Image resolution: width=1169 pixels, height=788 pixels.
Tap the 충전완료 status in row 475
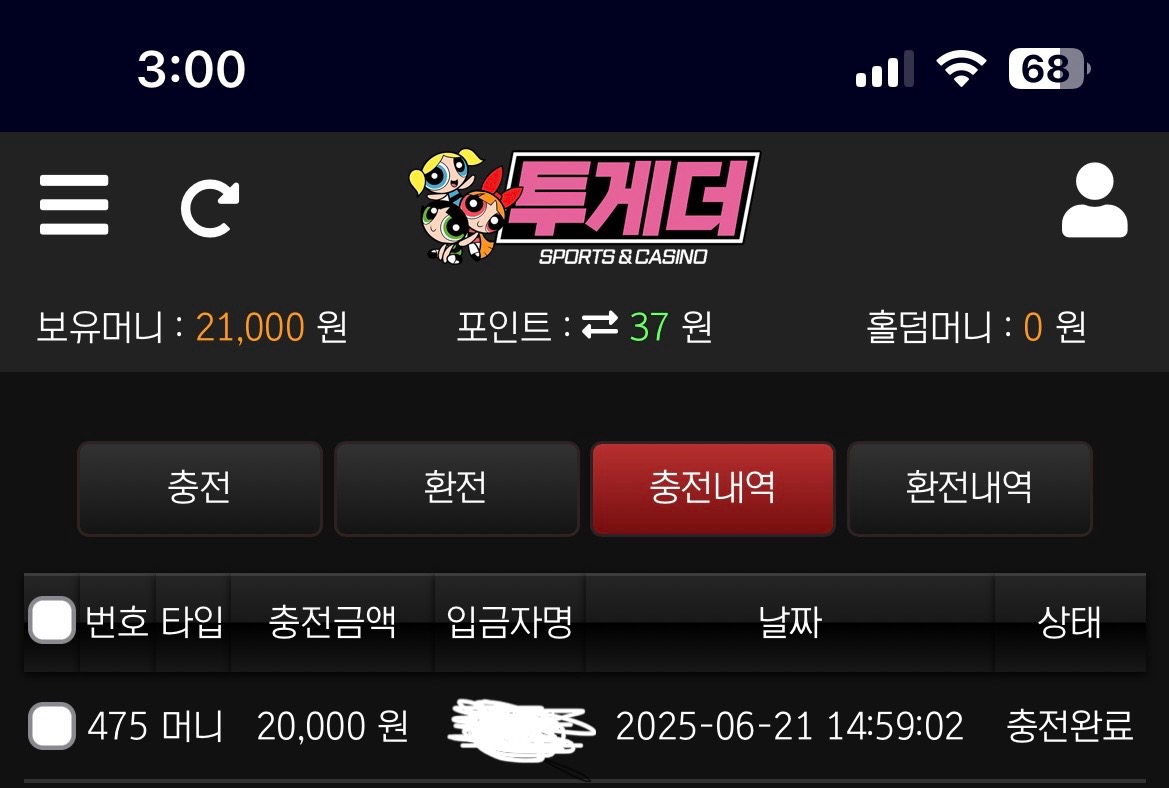pyautogui.click(x=1069, y=725)
